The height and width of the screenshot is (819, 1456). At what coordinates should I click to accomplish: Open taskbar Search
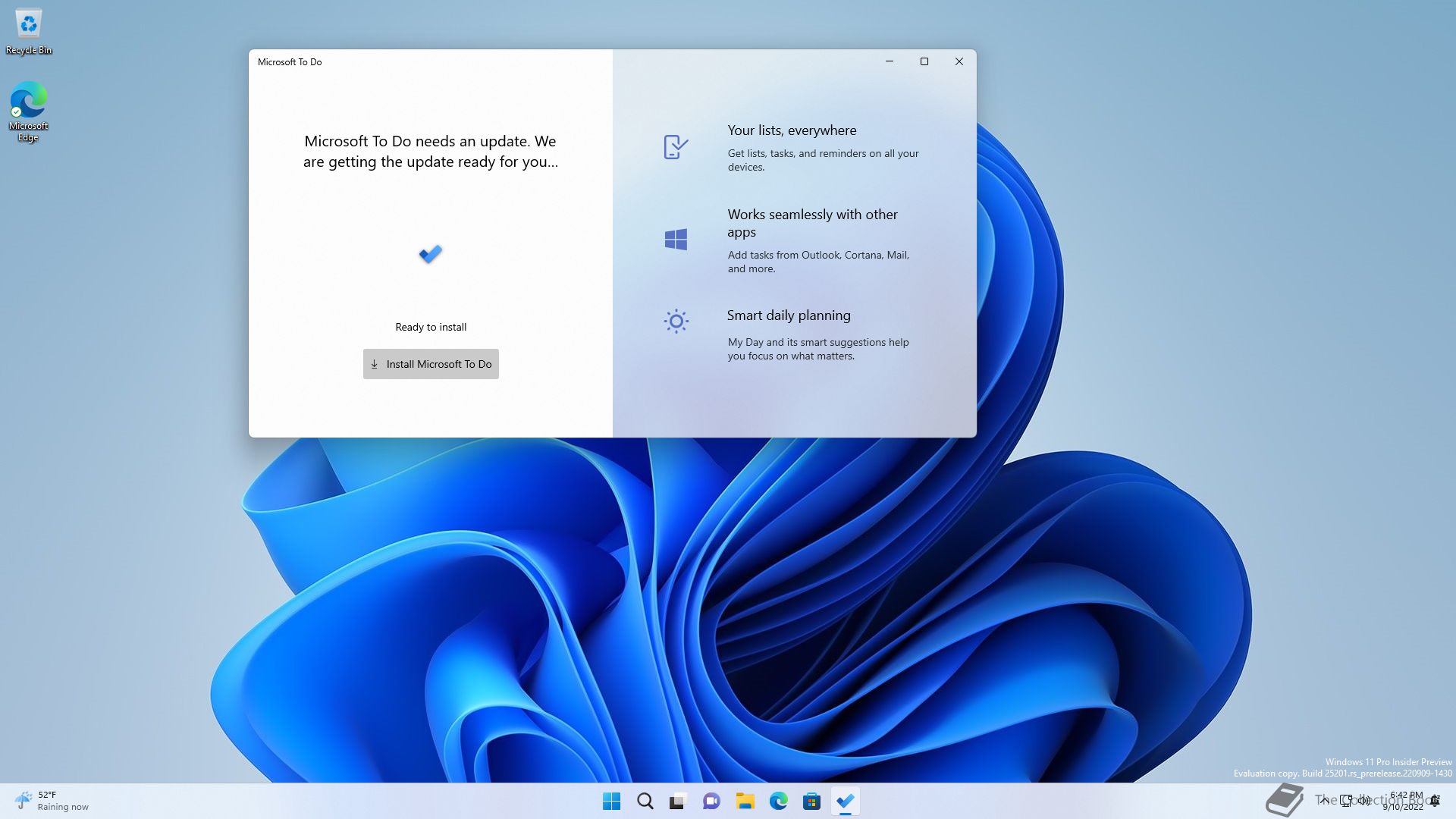(645, 801)
